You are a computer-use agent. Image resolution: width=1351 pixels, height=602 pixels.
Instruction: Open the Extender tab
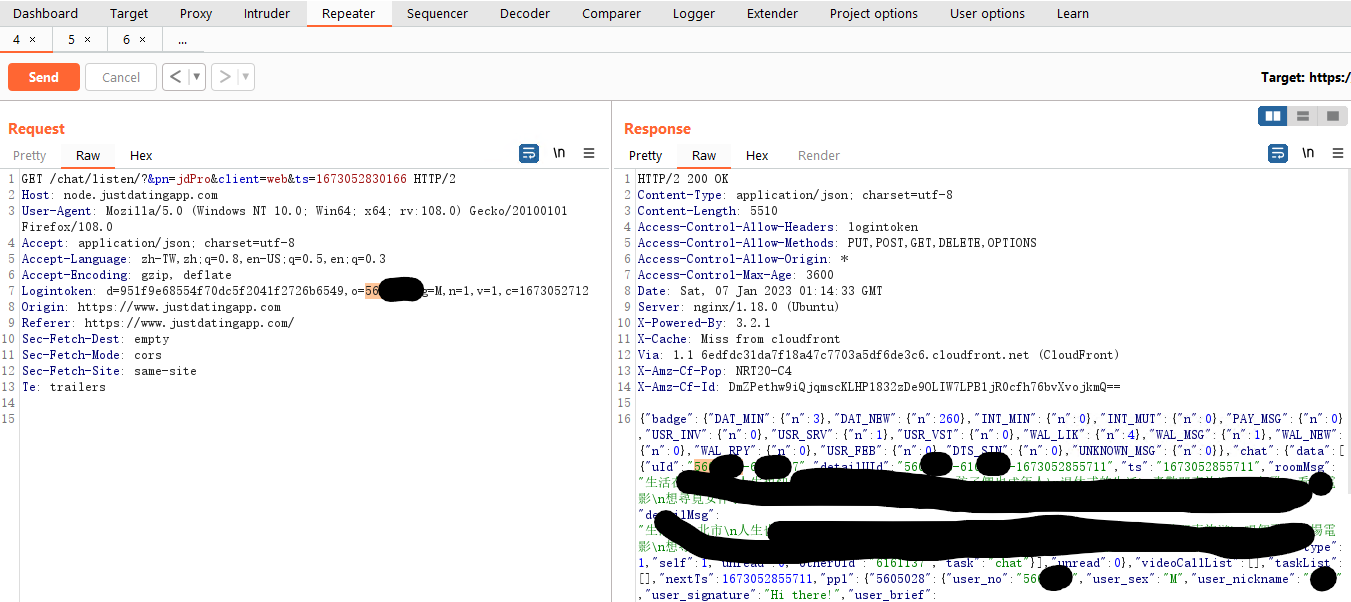772,14
